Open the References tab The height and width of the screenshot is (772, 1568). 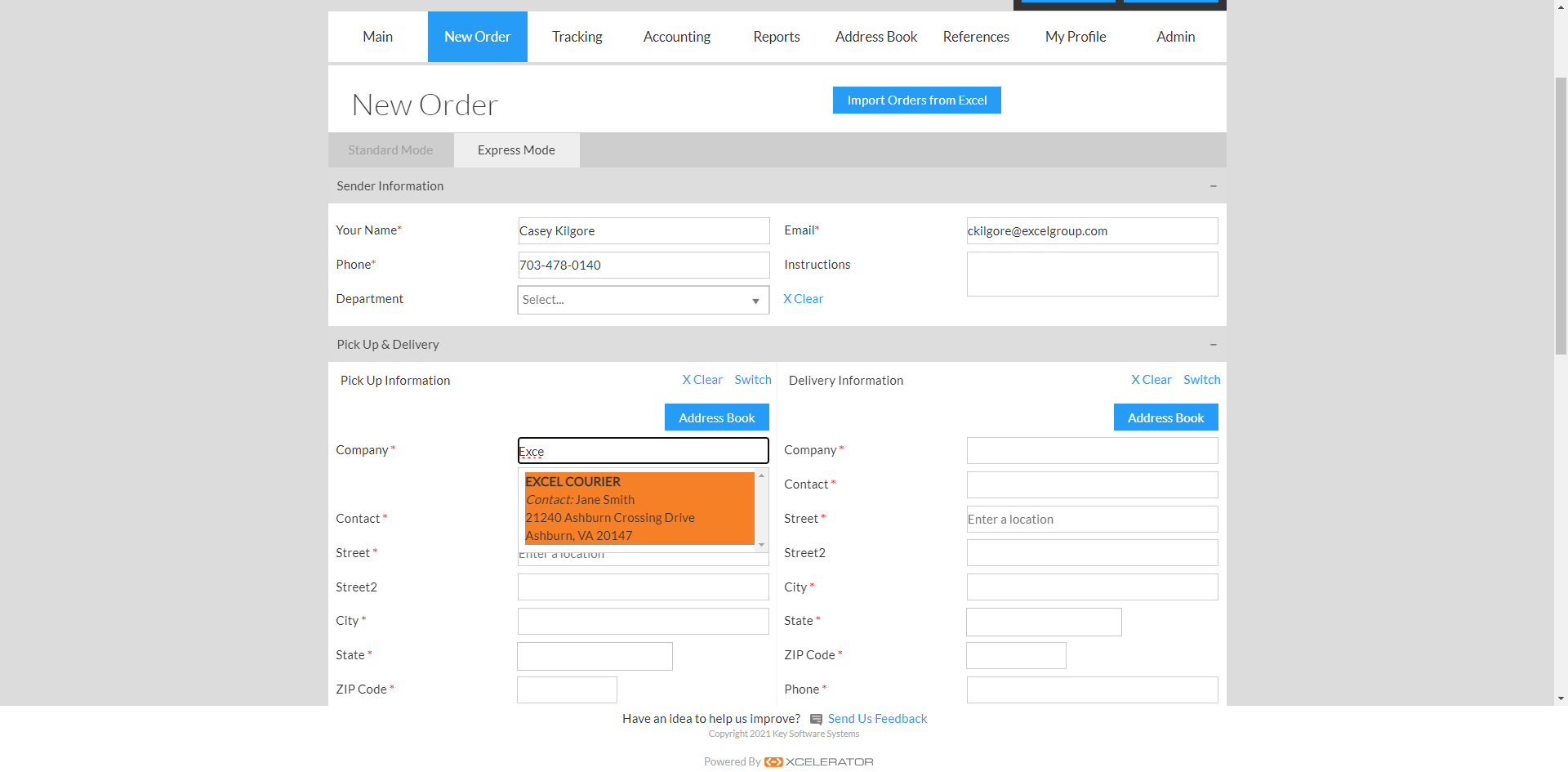click(976, 37)
